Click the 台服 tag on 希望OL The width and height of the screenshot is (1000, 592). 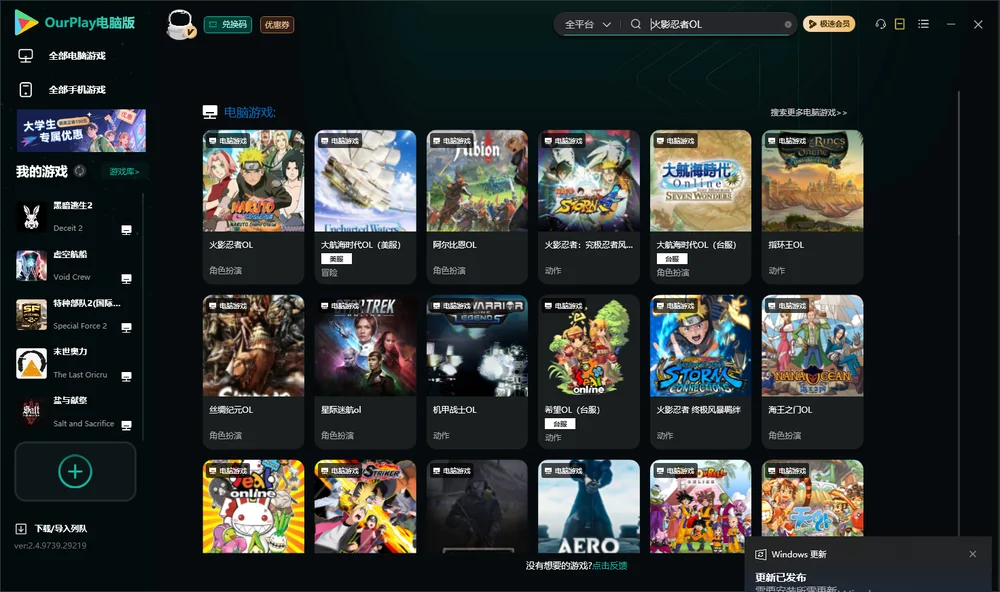(560, 424)
